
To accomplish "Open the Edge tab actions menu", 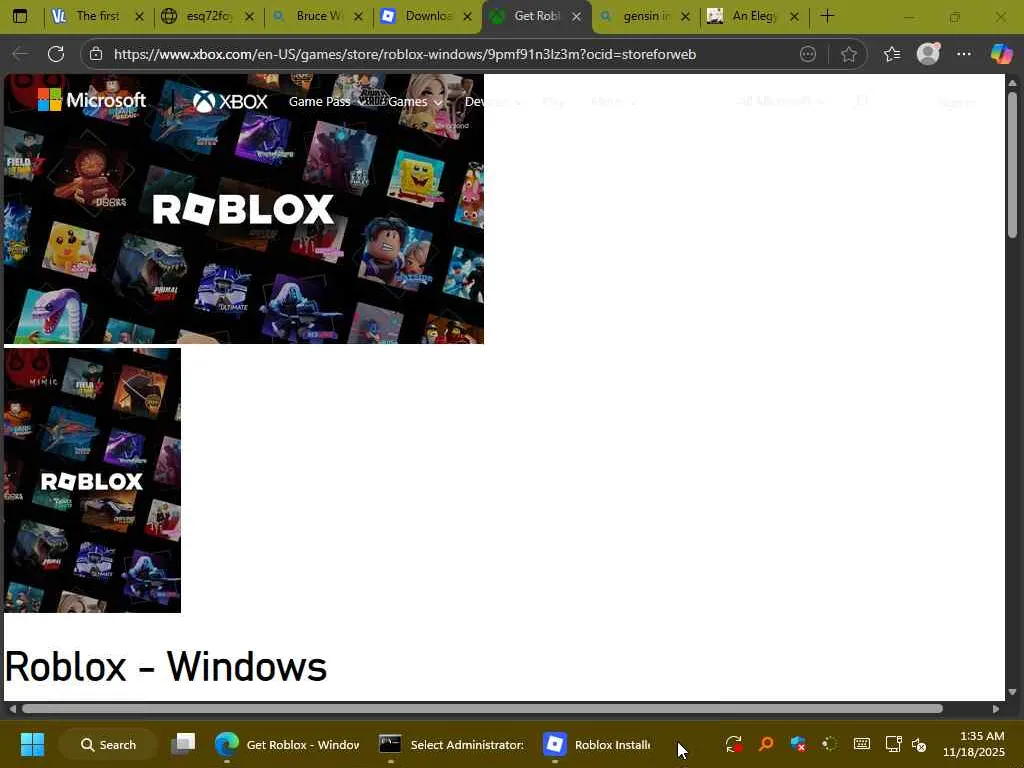I will (20, 16).
